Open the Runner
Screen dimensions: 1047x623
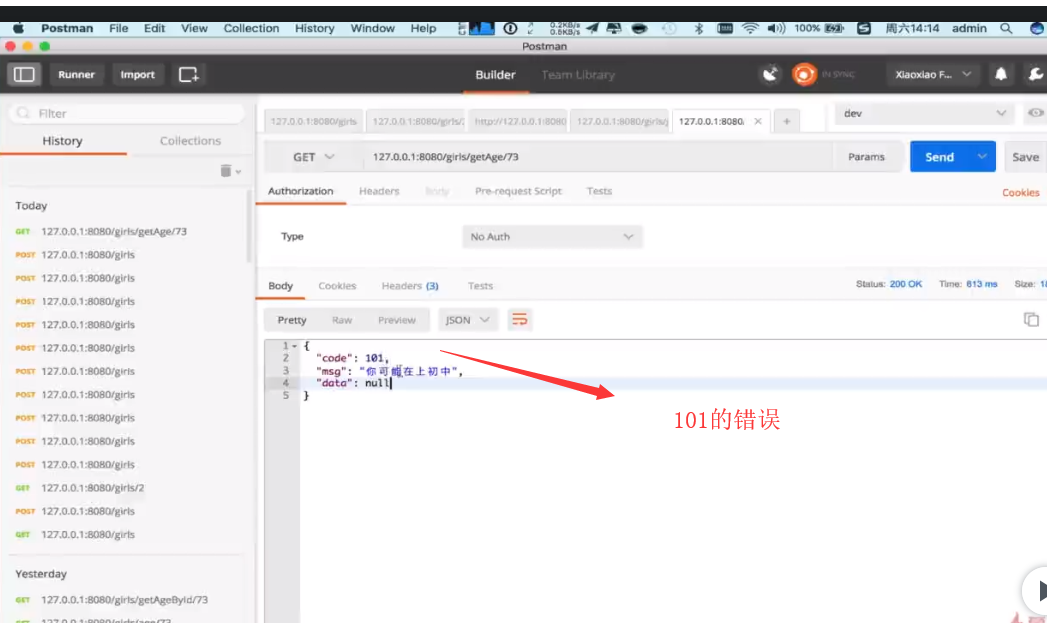[76, 74]
